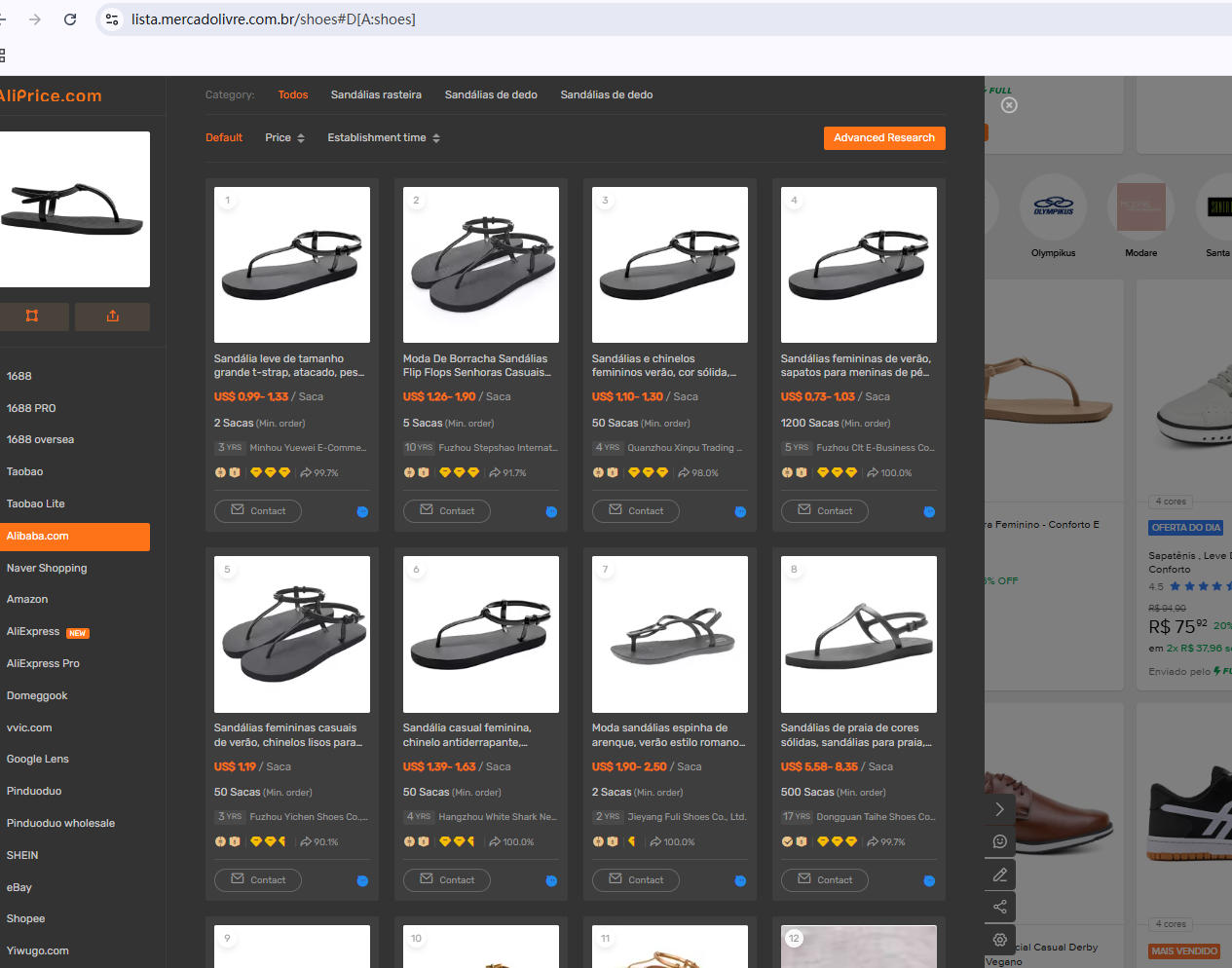
Task: Click the 'US$ 5,58- 8,35' price text
Action: click(819, 766)
